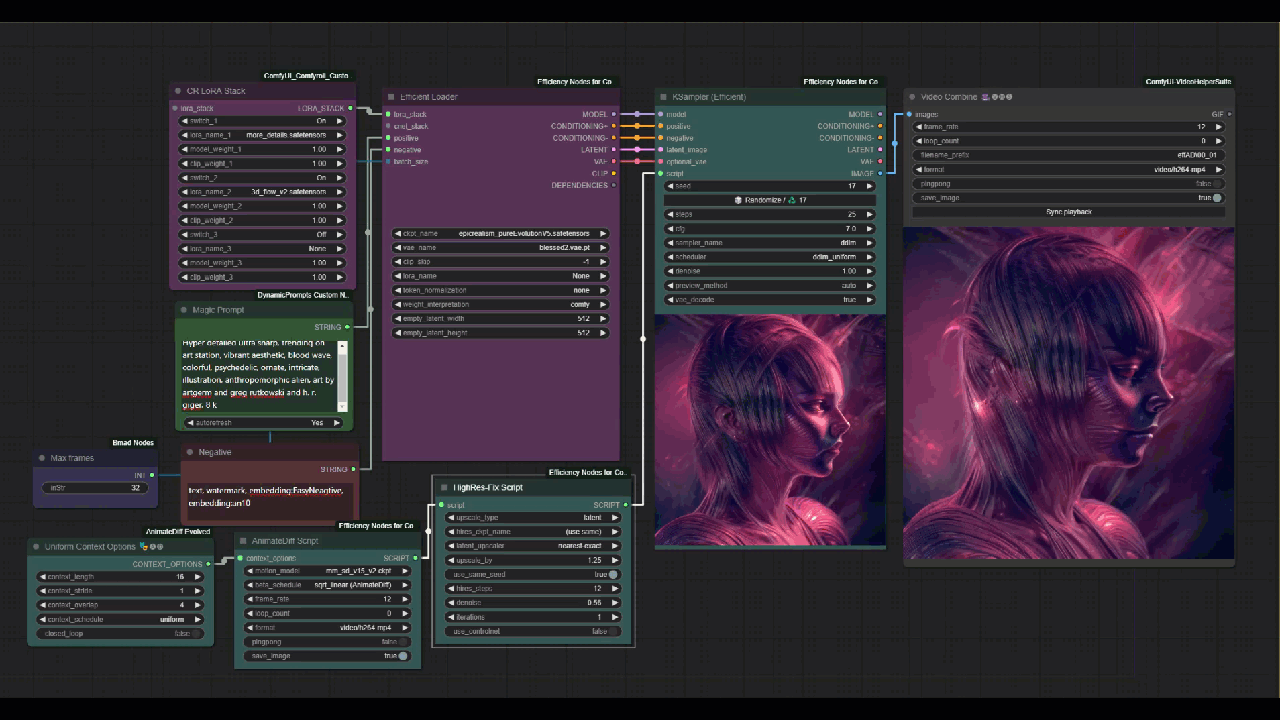Click the film icon beside Video Combine title
The image size is (1280, 720).
(x=986, y=97)
